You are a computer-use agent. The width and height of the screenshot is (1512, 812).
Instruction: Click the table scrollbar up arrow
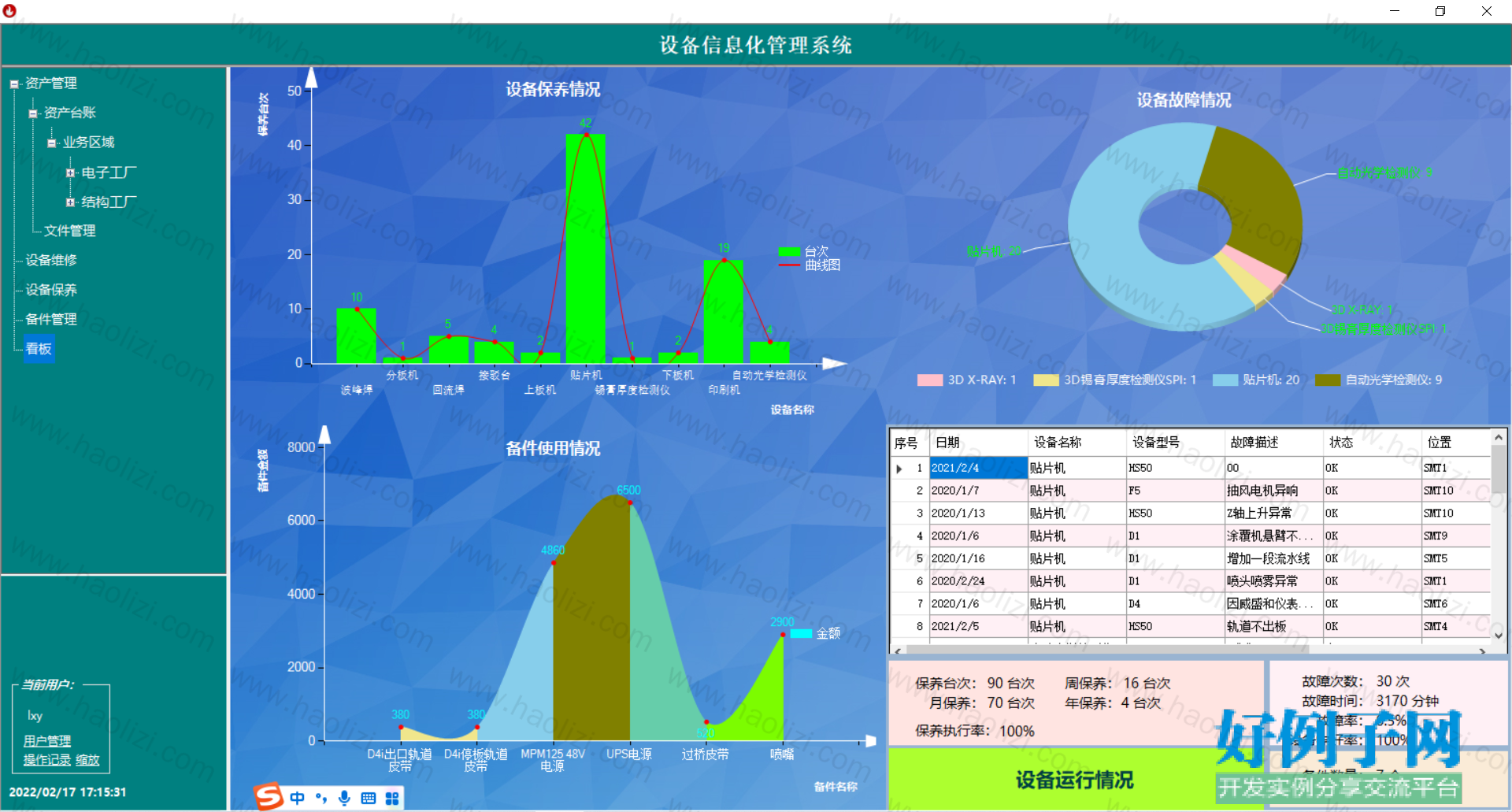(1499, 437)
